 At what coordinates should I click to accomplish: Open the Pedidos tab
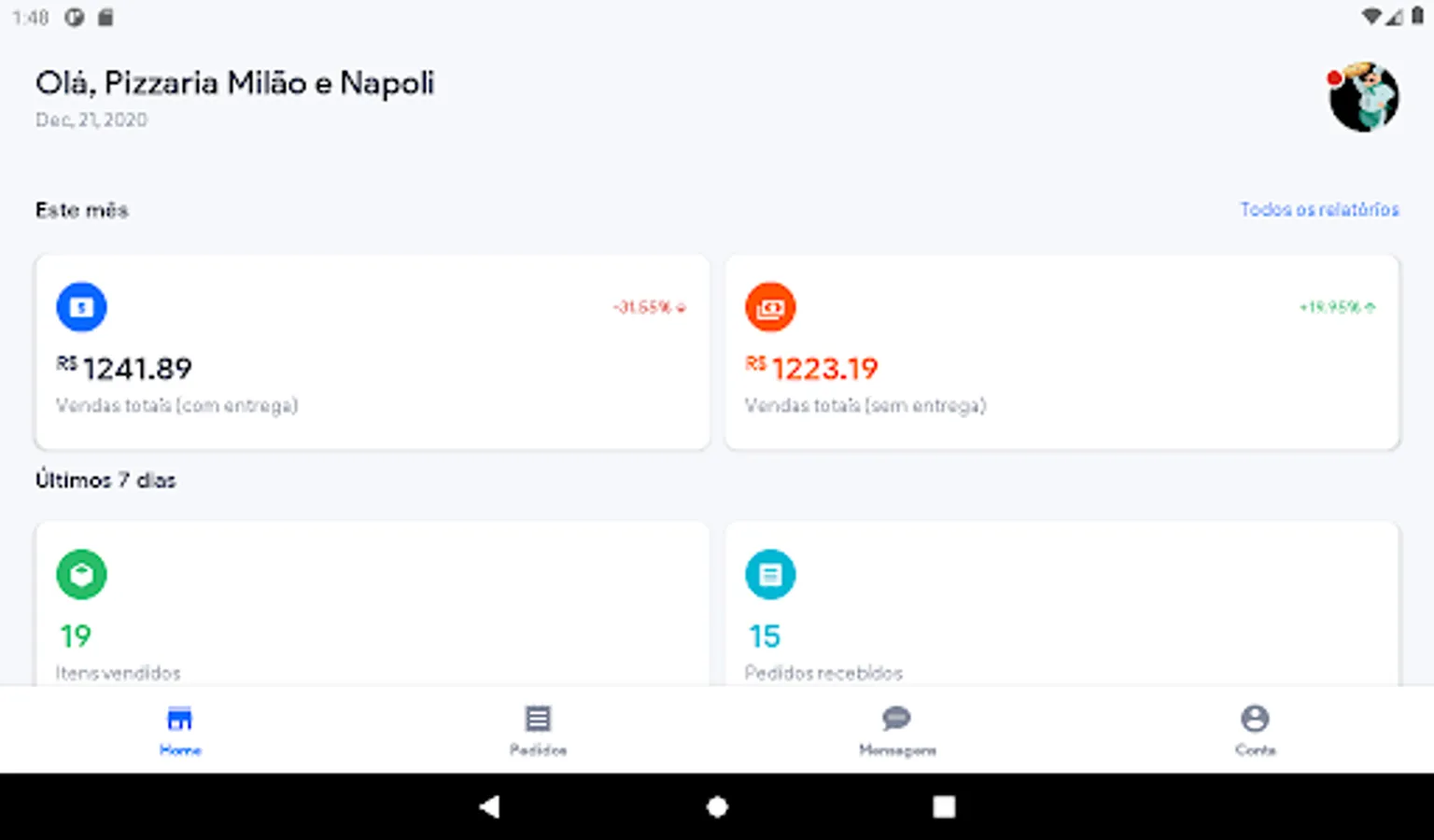coord(538,730)
